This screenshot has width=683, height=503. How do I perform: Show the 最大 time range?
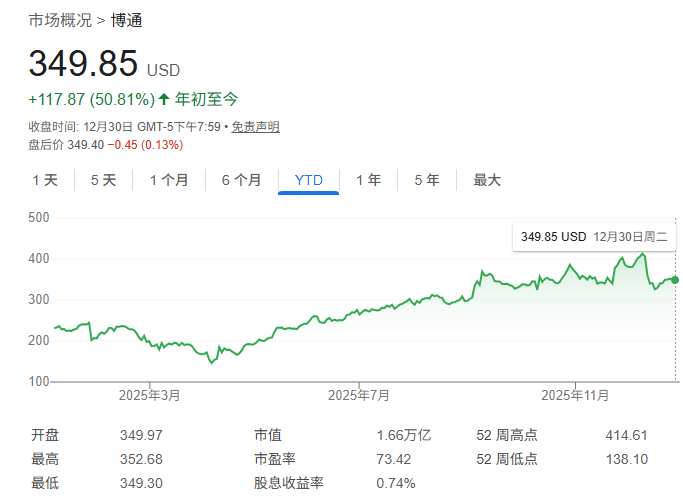(487, 180)
